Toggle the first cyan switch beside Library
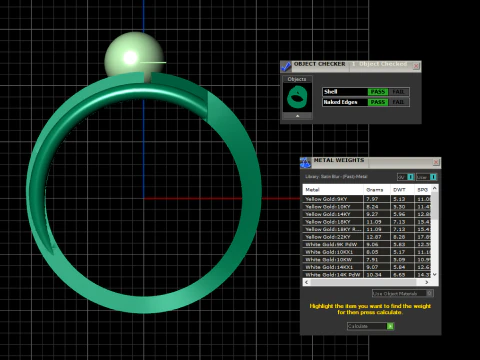 [411, 177]
